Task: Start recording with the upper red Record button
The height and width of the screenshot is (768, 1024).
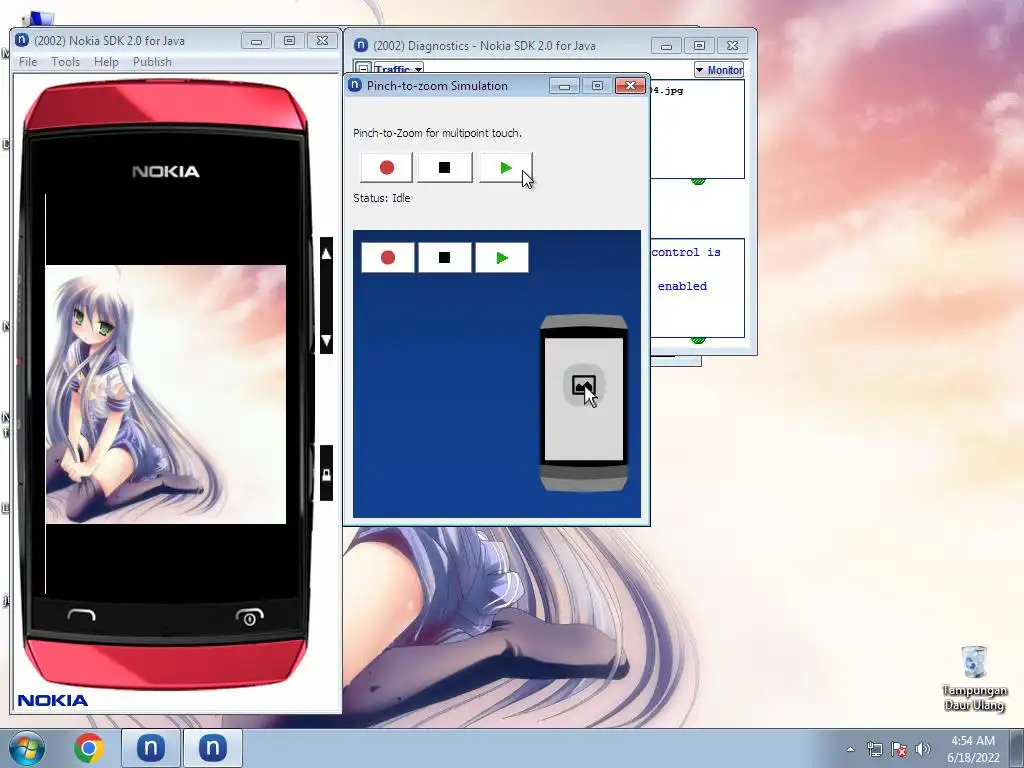Action: [x=387, y=168]
